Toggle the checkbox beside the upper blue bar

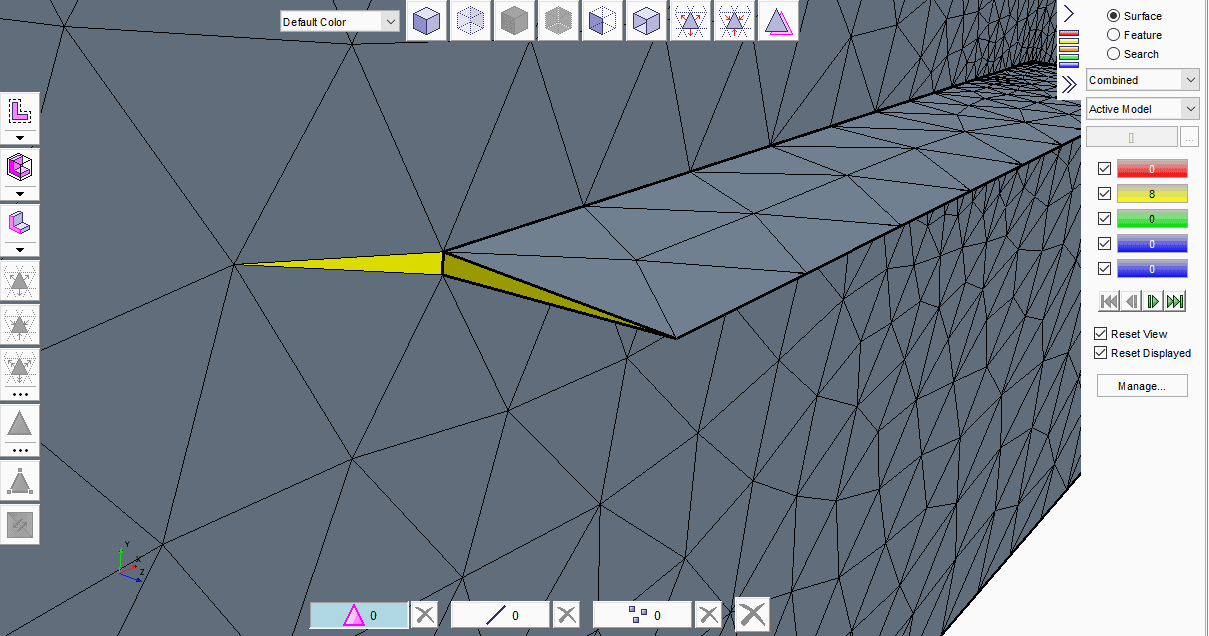(x=1104, y=243)
